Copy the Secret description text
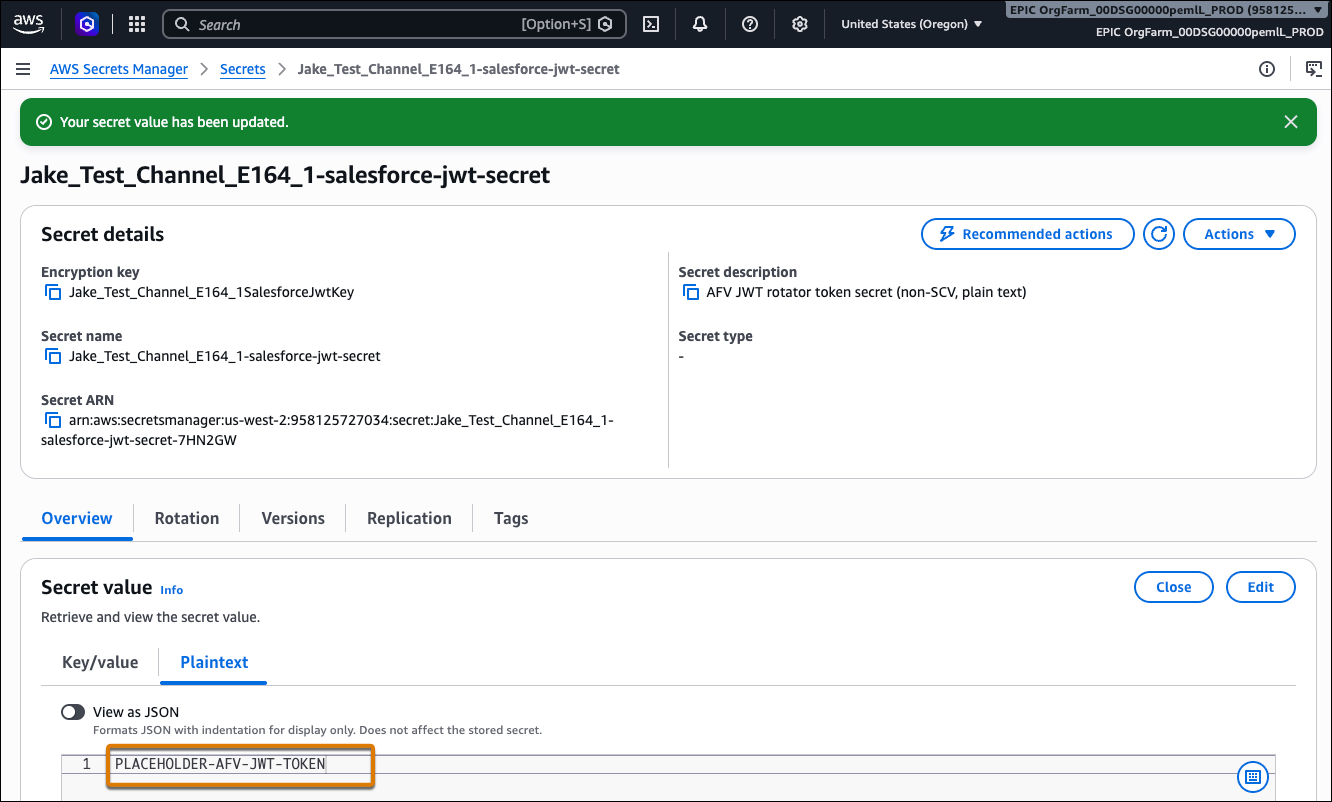Image resolution: width=1332 pixels, height=802 pixels. tap(691, 293)
